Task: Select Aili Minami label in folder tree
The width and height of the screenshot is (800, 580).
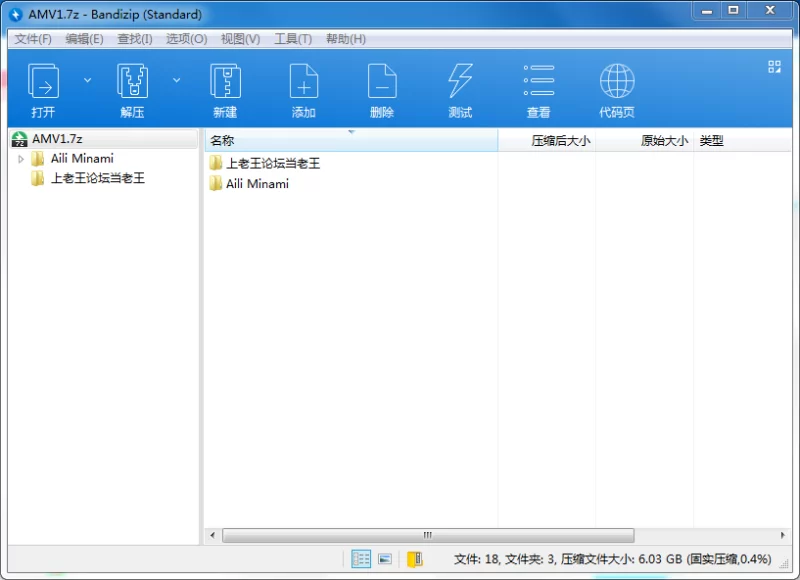Action: [82, 159]
